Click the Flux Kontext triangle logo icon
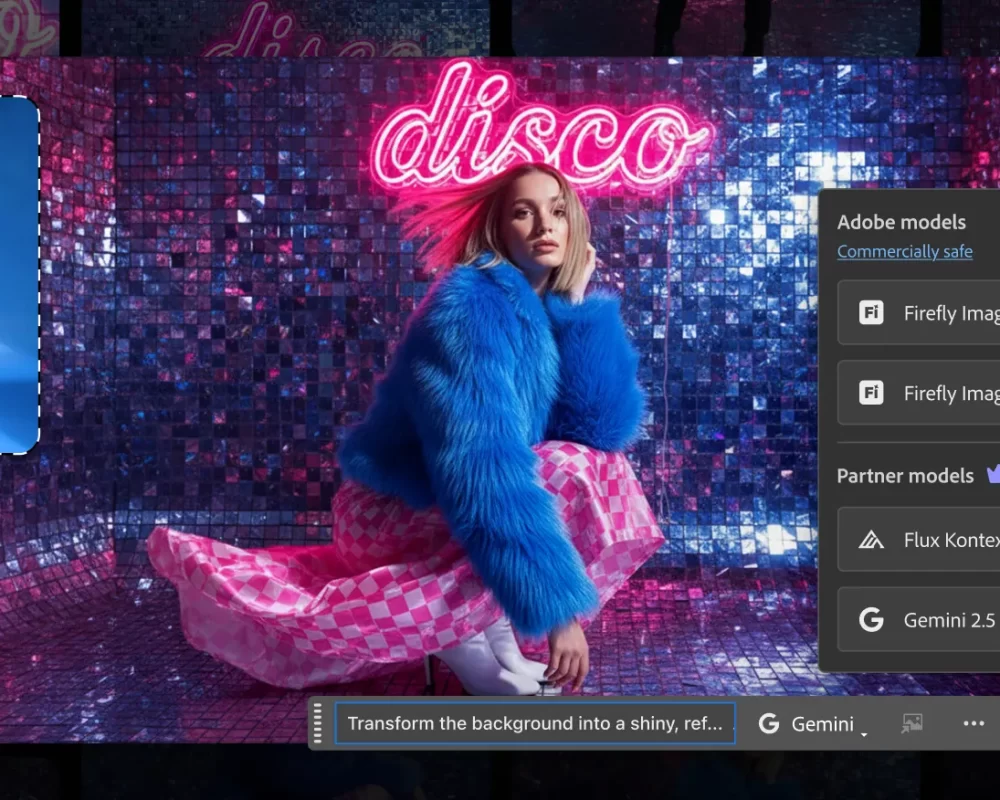 click(x=871, y=540)
